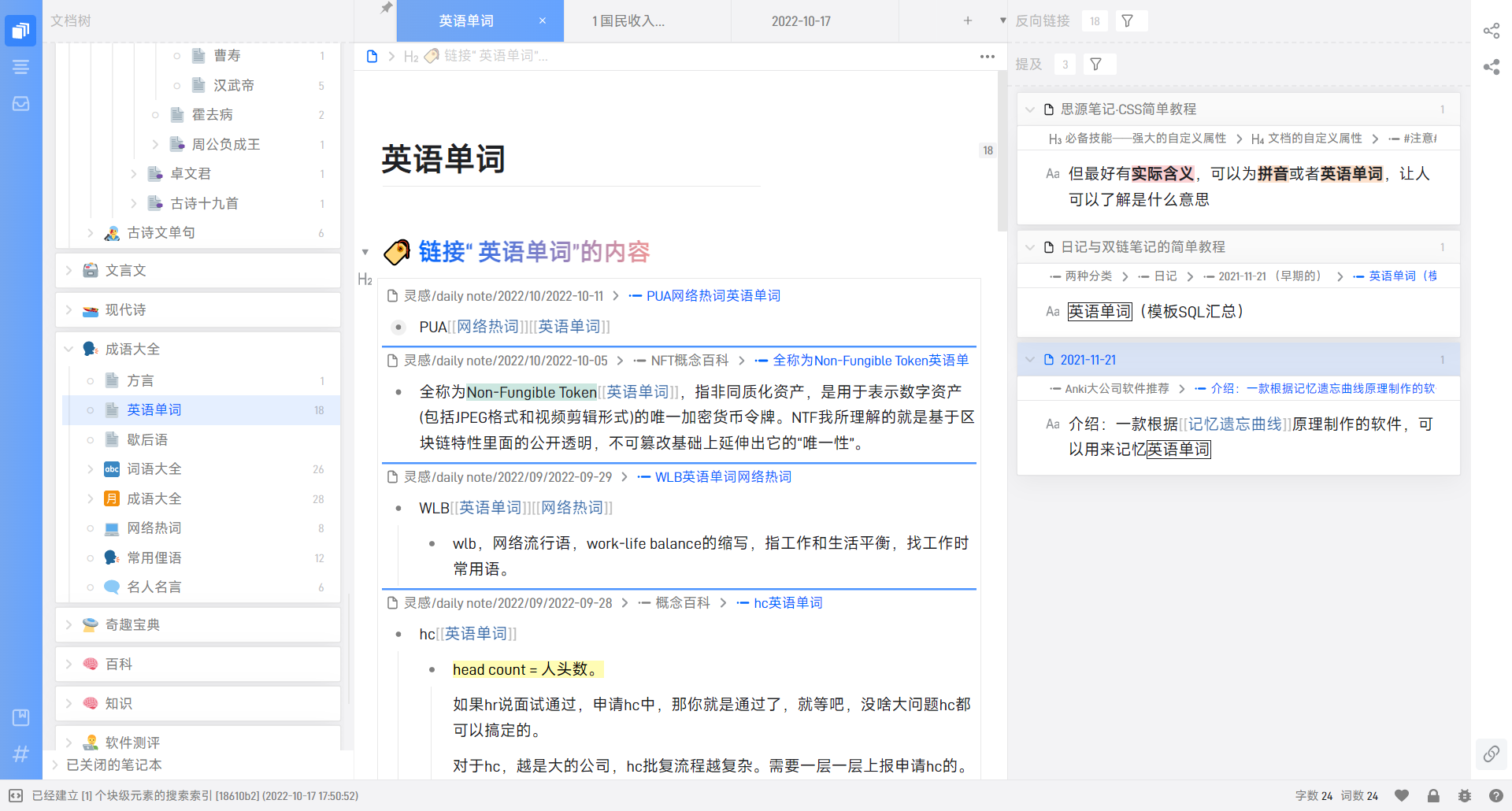1512x811 pixels.
Task: Switch to the 2022-10-17 tab
Action: 801,21
